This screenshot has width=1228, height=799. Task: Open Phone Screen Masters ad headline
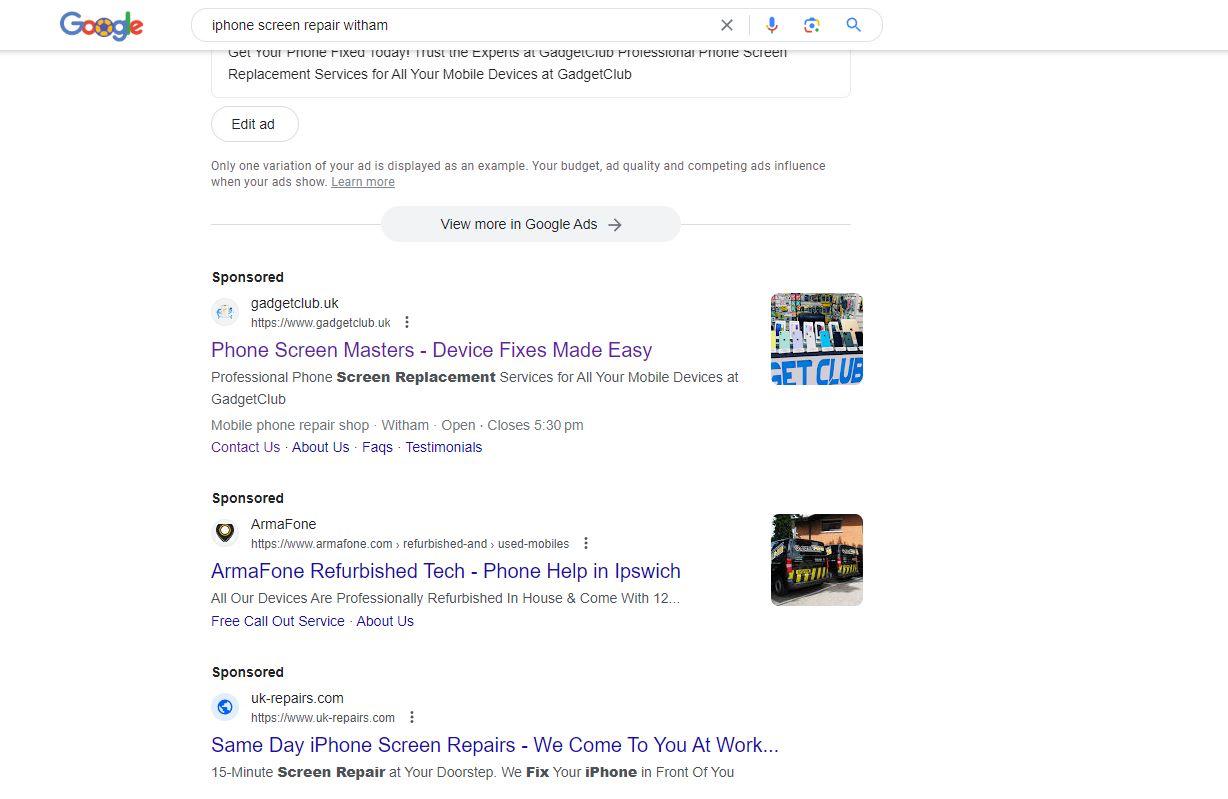pos(431,350)
